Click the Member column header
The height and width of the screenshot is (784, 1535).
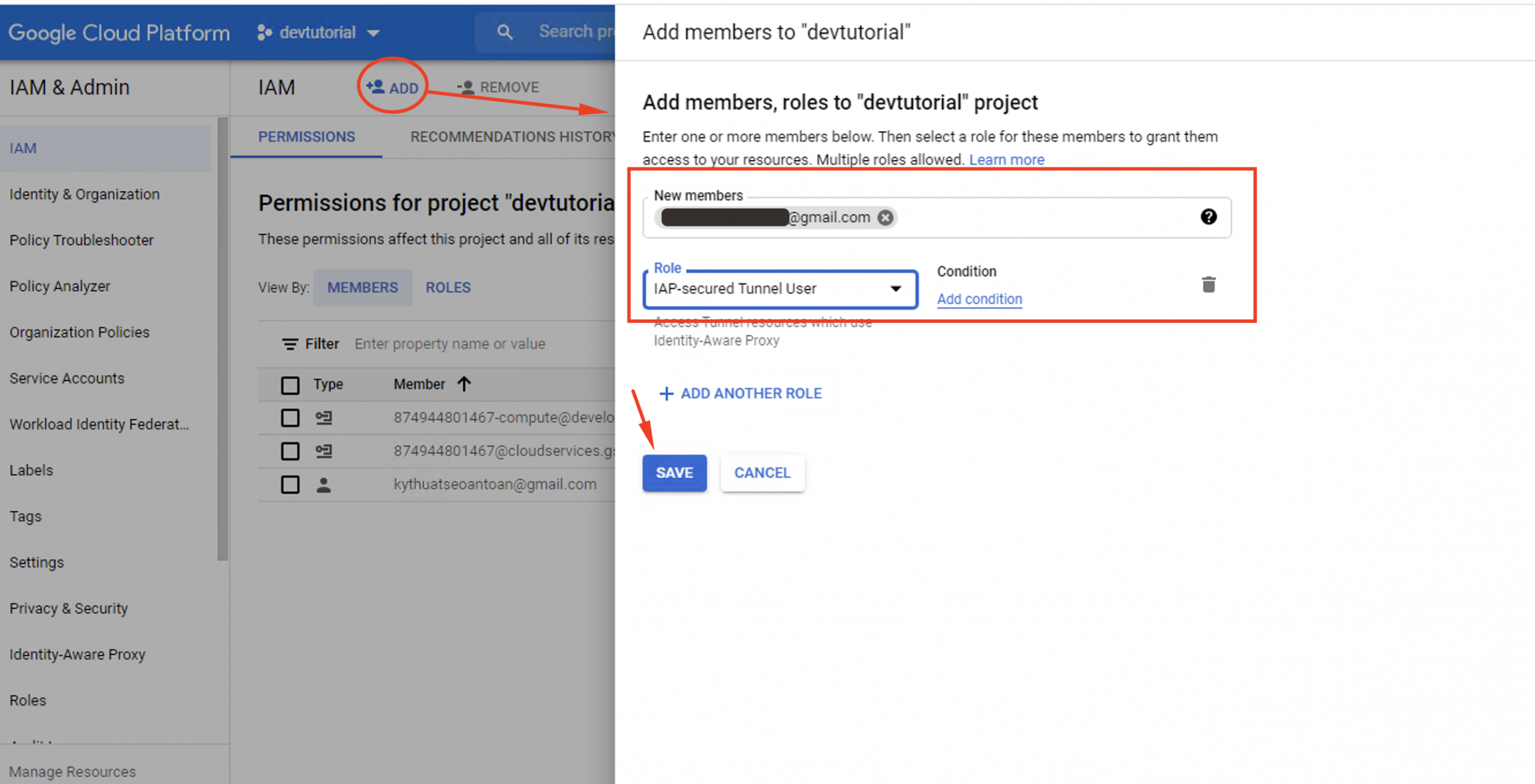419,384
